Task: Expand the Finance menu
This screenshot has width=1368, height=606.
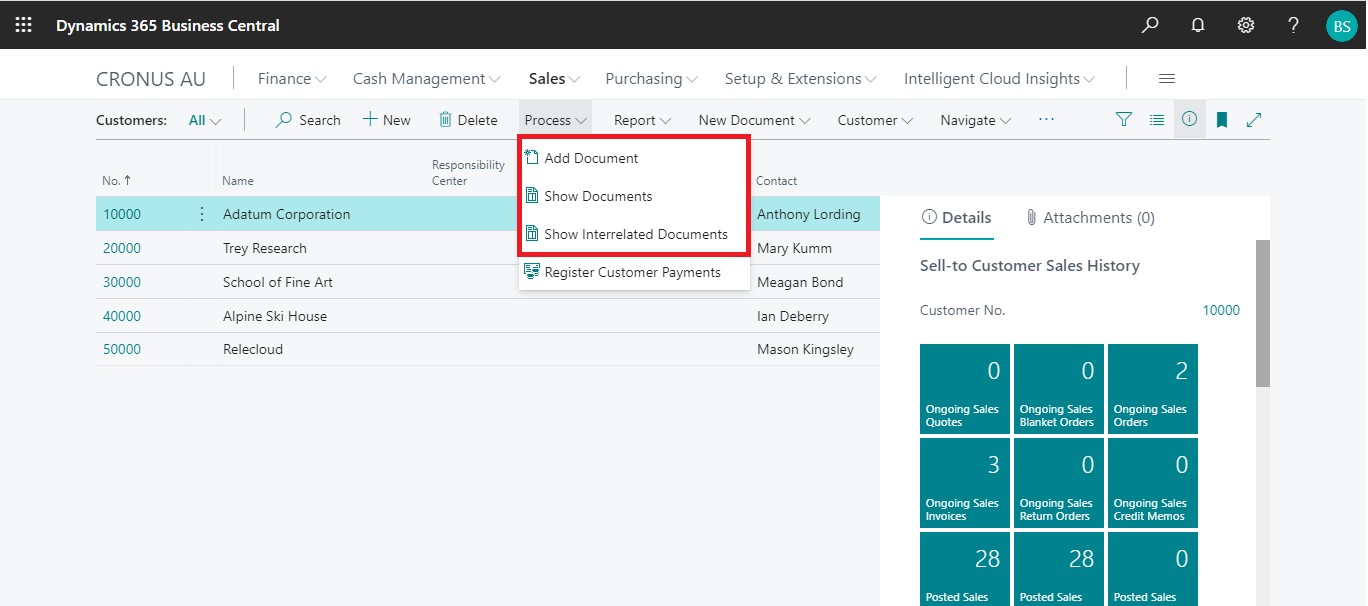Action: coord(292,79)
